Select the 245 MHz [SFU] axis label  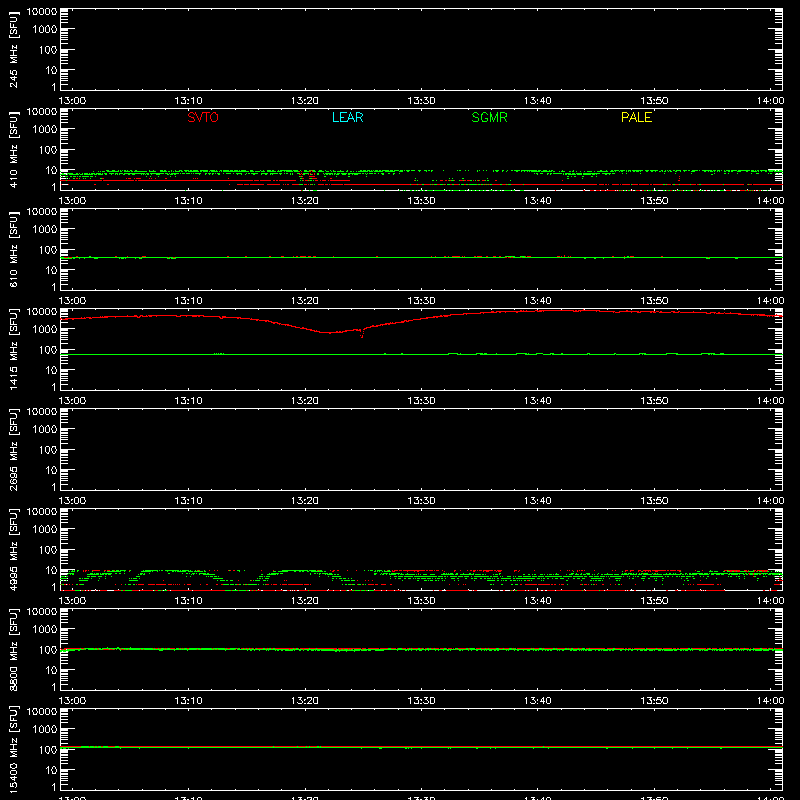coord(14,49)
